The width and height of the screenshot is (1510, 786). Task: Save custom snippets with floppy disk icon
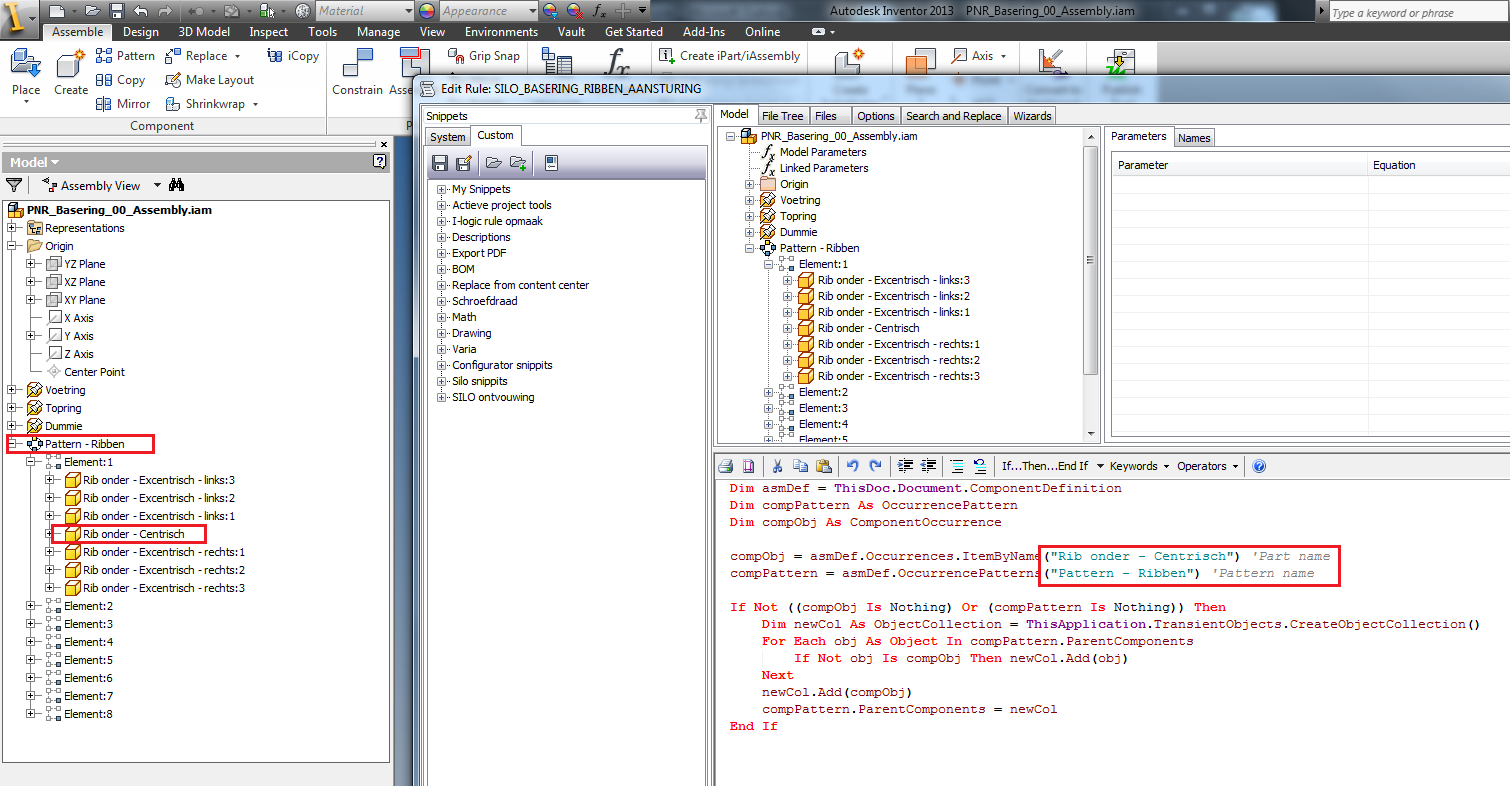(440, 162)
